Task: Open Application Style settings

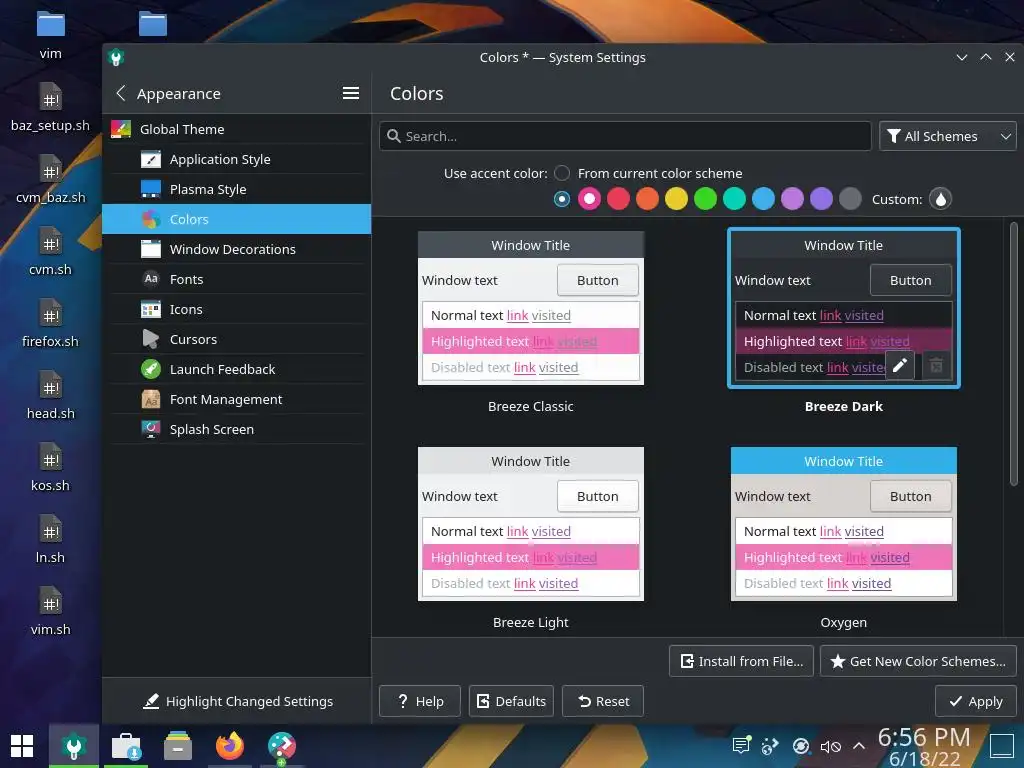Action: 236,159
